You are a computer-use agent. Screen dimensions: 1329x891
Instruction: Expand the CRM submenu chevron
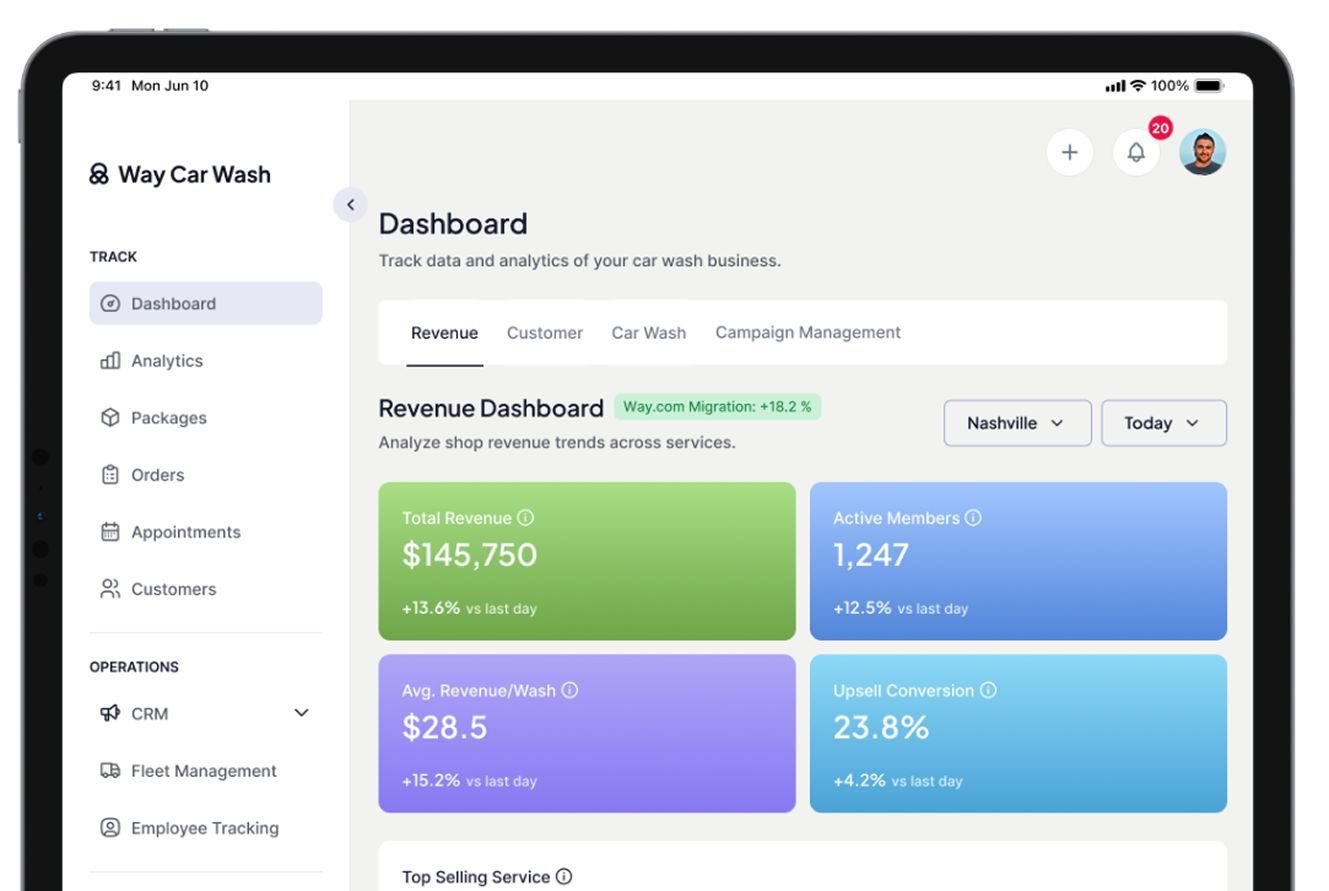pos(301,713)
